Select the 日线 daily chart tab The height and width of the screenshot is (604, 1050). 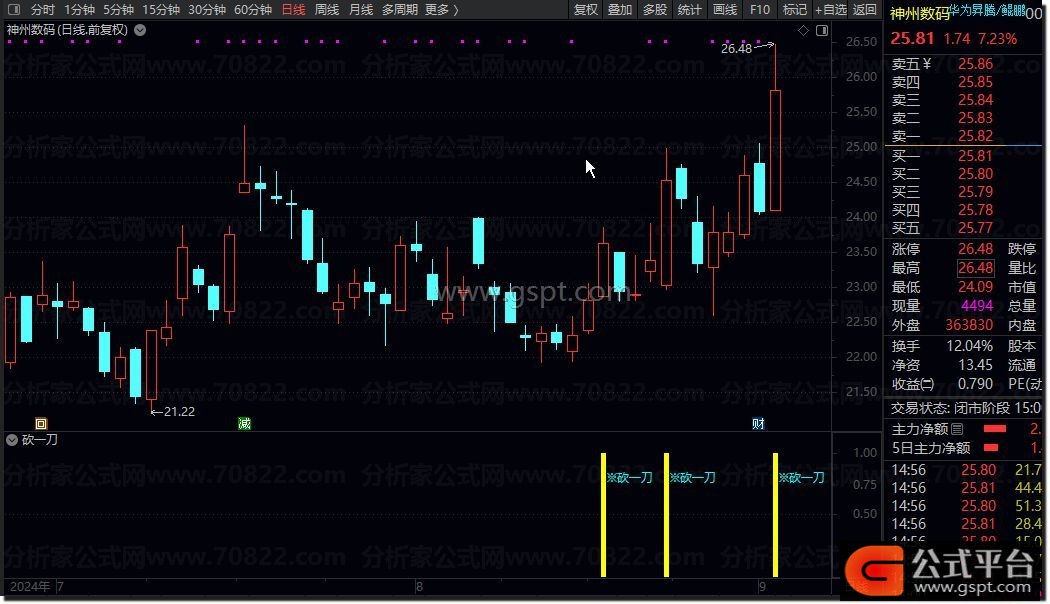pyautogui.click(x=293, y=9)
